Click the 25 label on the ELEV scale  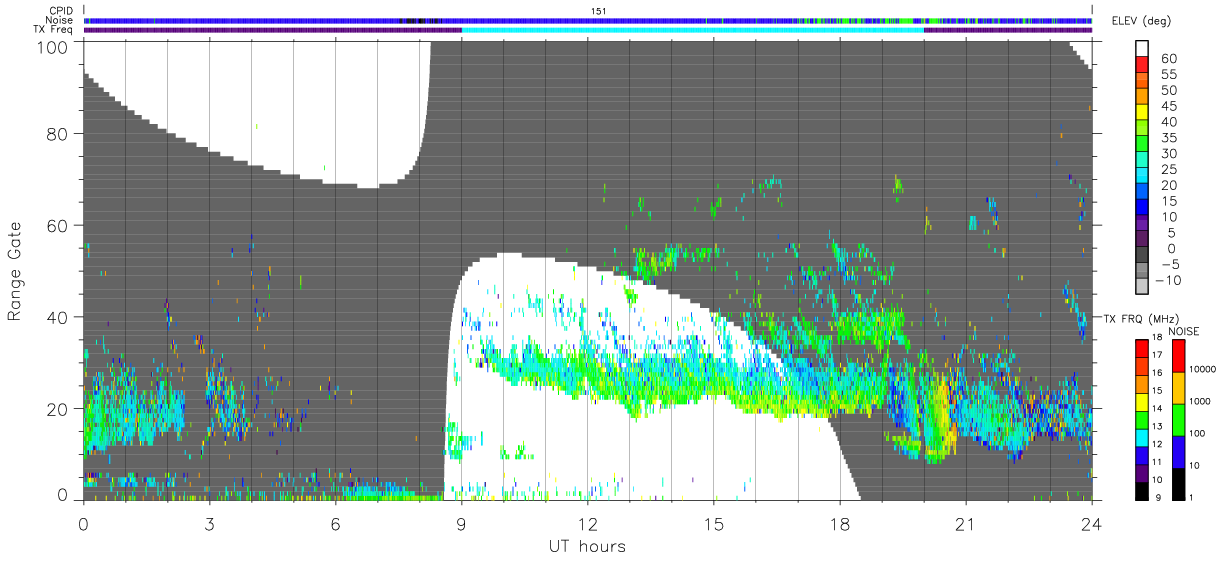[x=1169, y=170]
